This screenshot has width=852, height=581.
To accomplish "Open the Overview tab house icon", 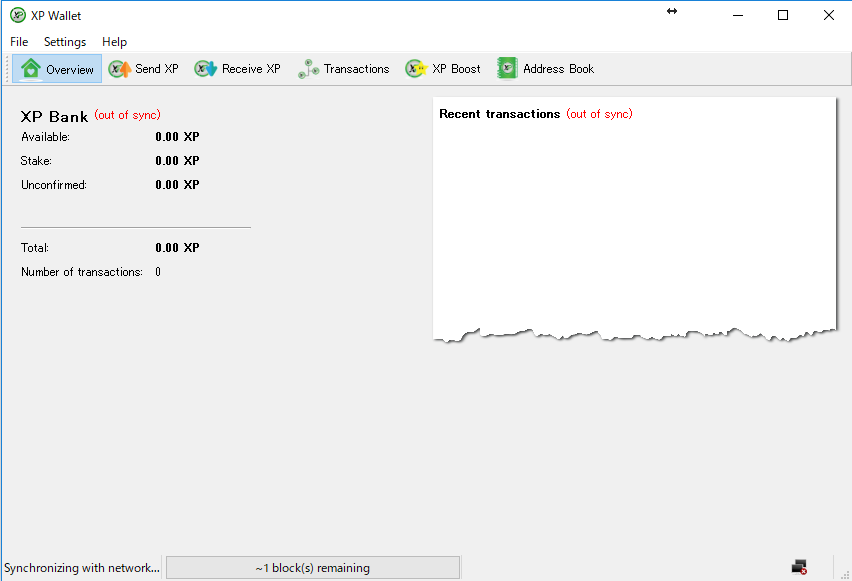I will coord(31,69).
